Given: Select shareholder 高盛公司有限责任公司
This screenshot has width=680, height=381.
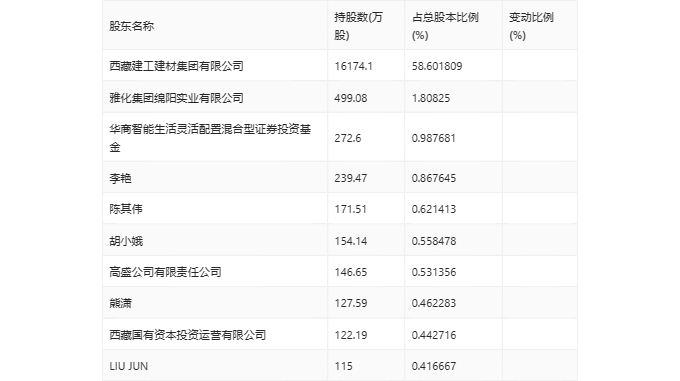Looking at the screenshot, I should point(165,272).
